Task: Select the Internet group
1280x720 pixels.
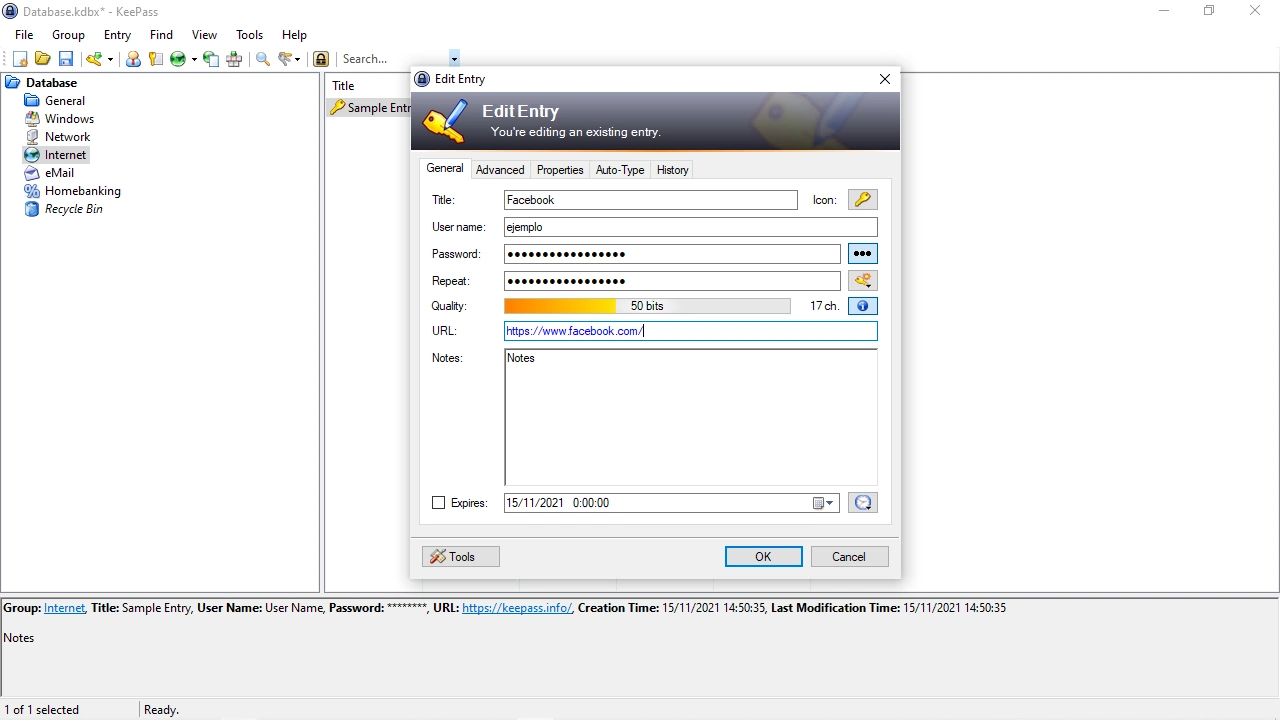Action: 65,155
